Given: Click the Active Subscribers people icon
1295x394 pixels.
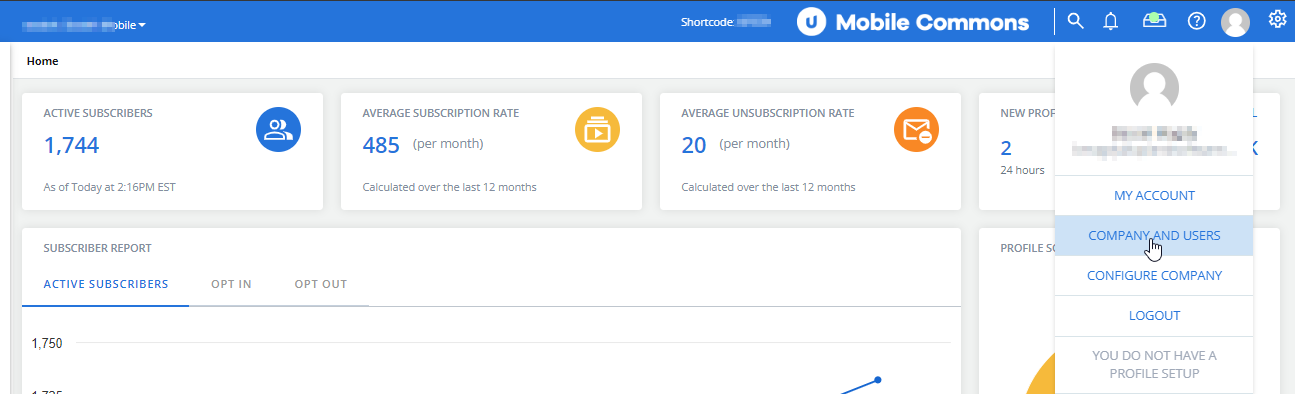Looking at the screenshot, I should (279, 130).
